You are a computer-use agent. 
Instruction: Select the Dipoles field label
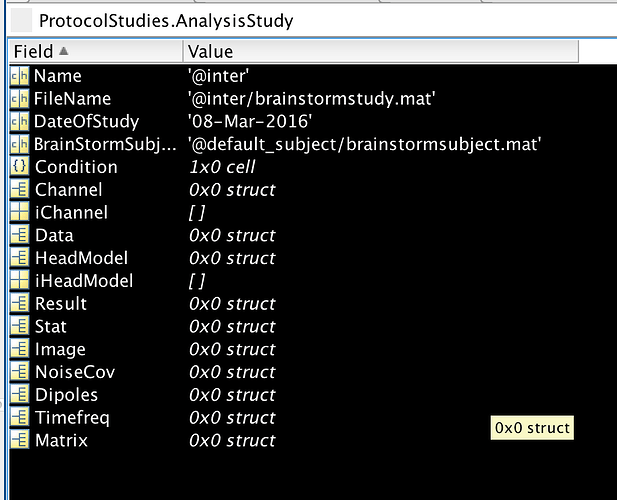click(x=67, y=395)
